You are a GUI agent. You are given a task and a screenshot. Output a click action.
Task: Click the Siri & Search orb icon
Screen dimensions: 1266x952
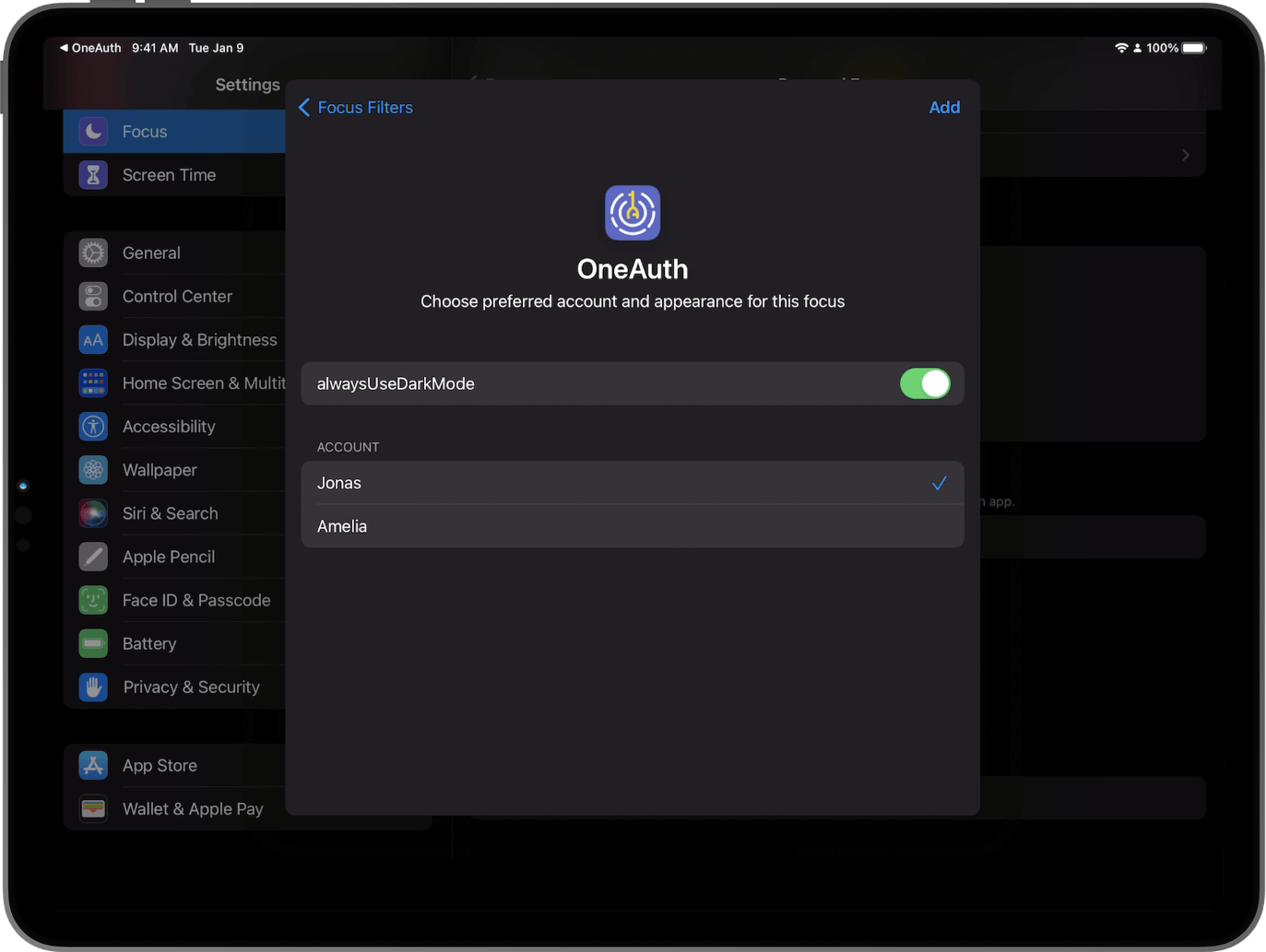(93, 513)
